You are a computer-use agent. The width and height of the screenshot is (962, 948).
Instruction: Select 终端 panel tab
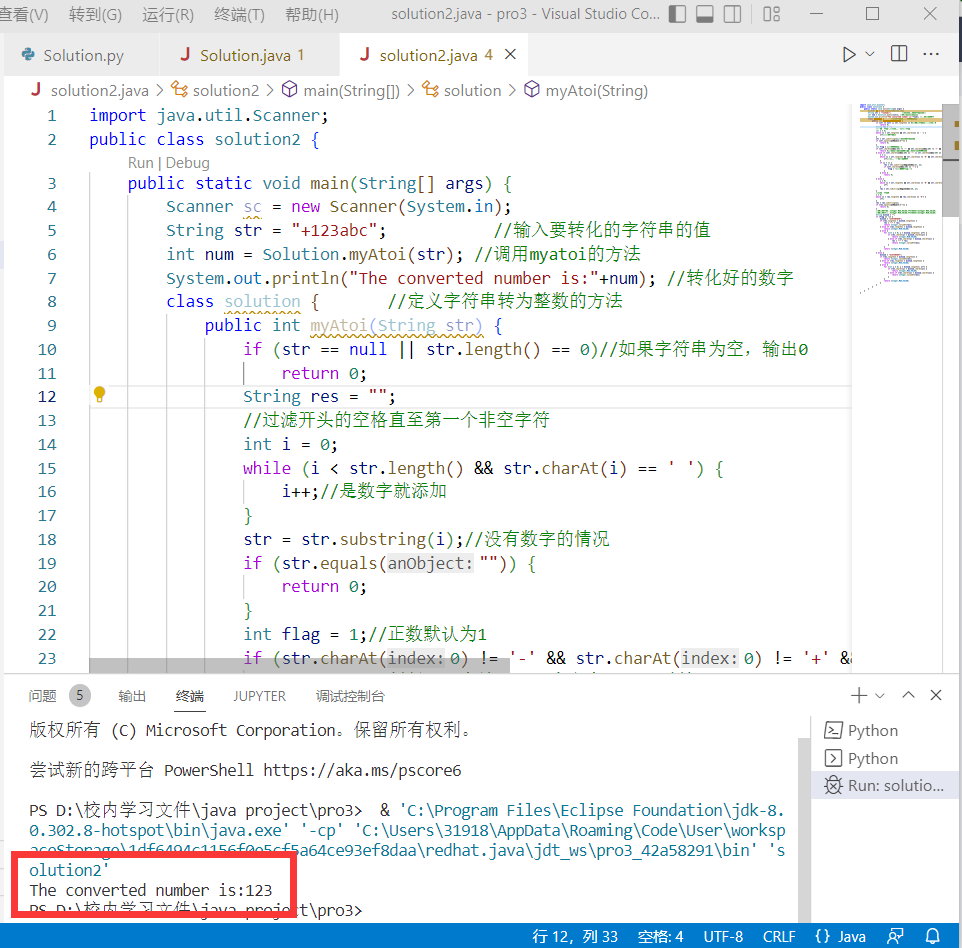coord(190,696)
